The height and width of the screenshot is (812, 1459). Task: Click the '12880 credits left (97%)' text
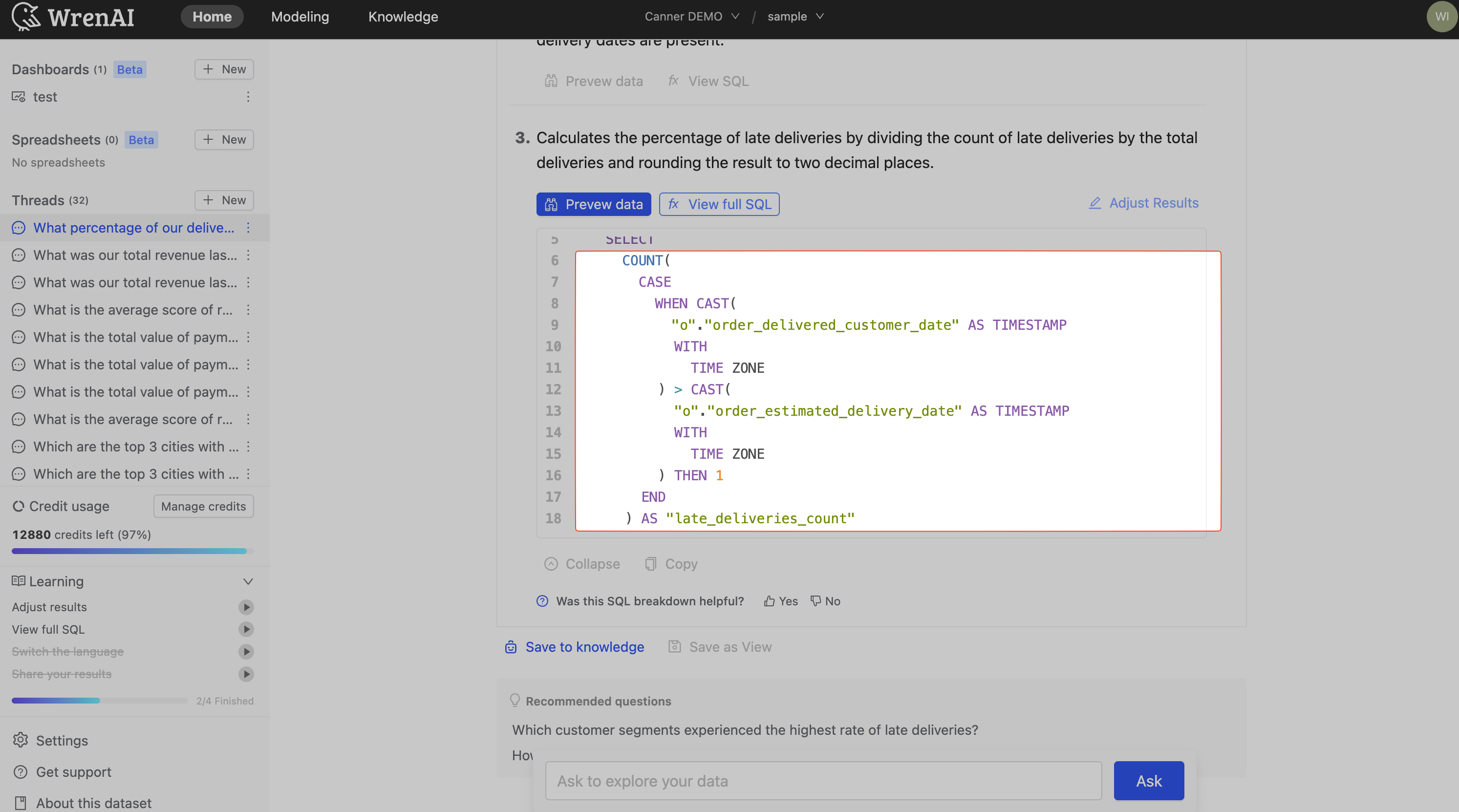click(82, 534)
